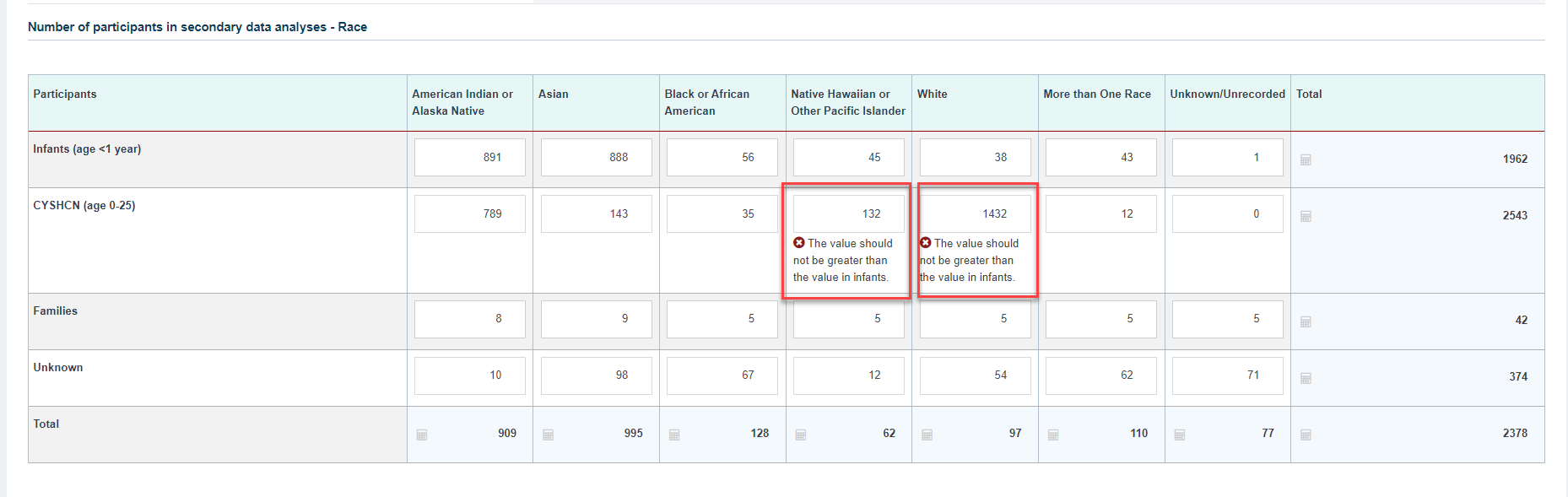Edit Unknown row American Indian field showing 10

pyautogui.click(x=470, y=375)
